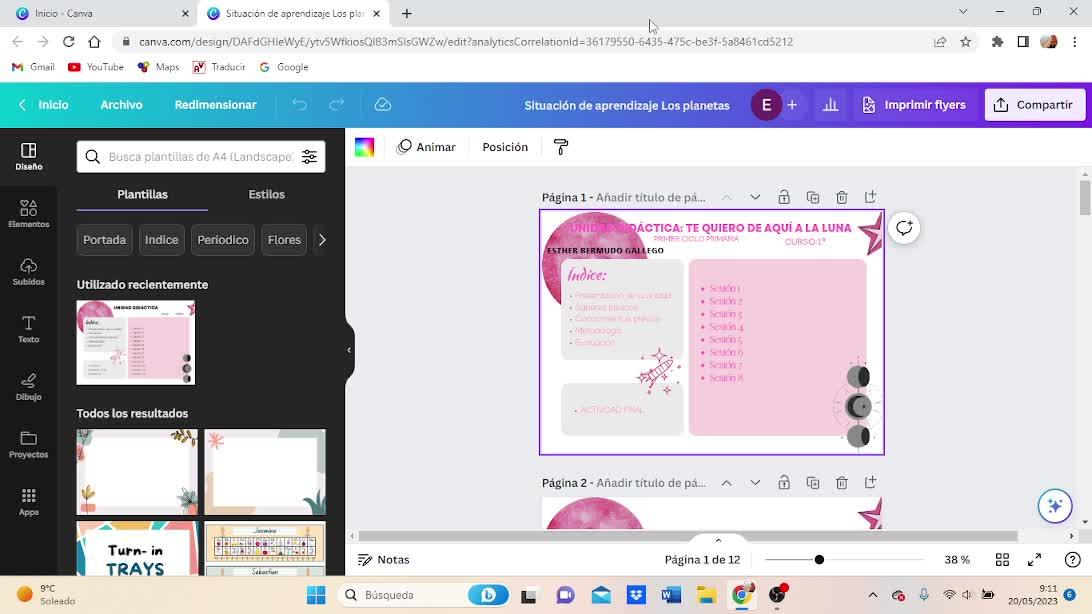Open the Apps sidebar panel
This screenshot has width=1092, height=614.
pyautogui.click(x=29, y=502)
